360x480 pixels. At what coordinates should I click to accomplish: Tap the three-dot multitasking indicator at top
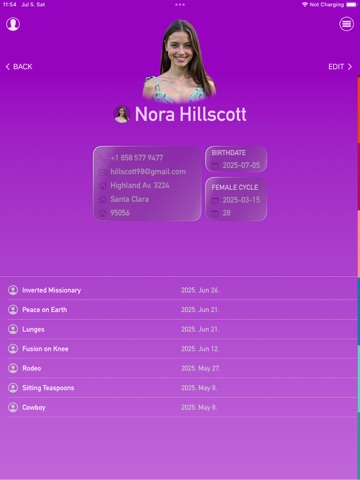tap(180, 5)
